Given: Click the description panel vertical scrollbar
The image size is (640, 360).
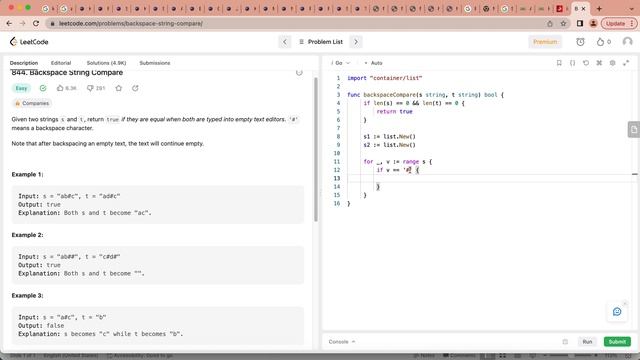Looking at the screenshot, I should coord(316,149).
